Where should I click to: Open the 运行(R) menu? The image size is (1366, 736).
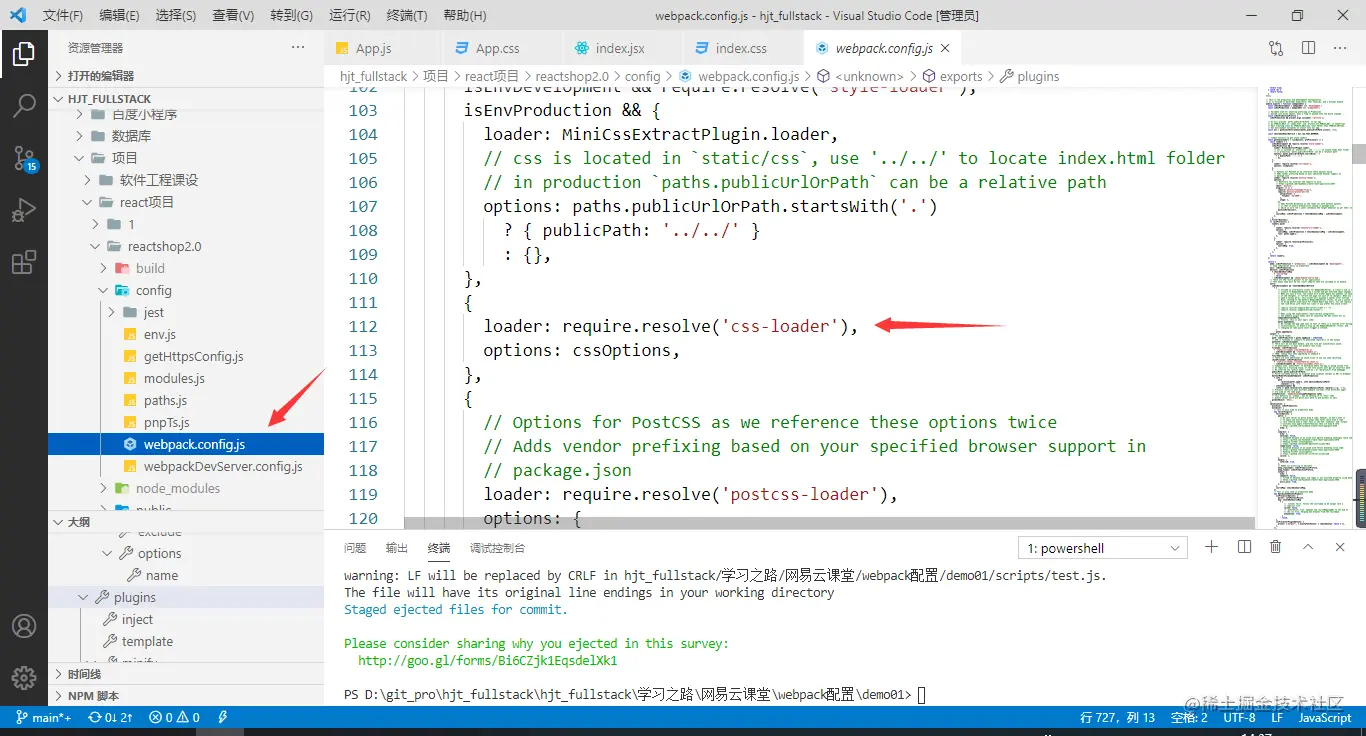click(349, 16)
